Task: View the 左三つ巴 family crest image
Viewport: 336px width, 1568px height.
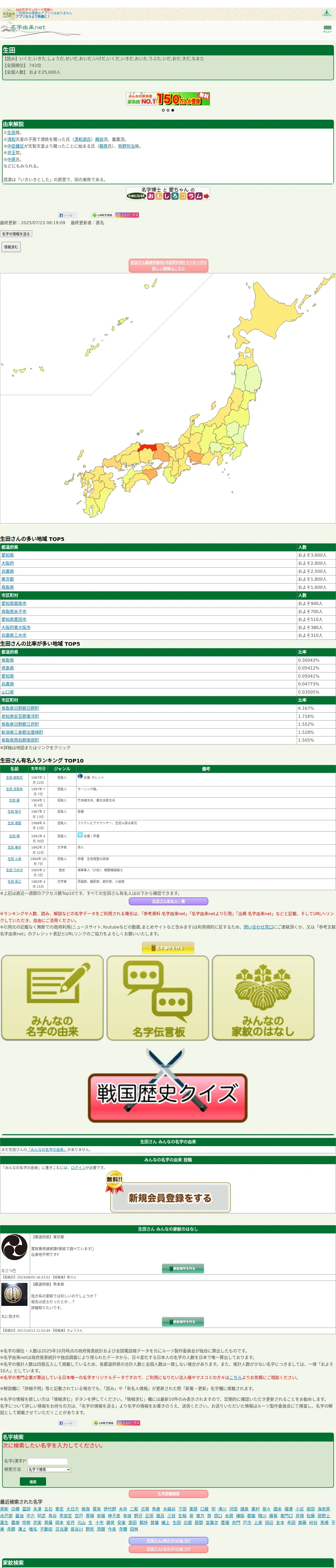Action: click(x=15, y=1247)
